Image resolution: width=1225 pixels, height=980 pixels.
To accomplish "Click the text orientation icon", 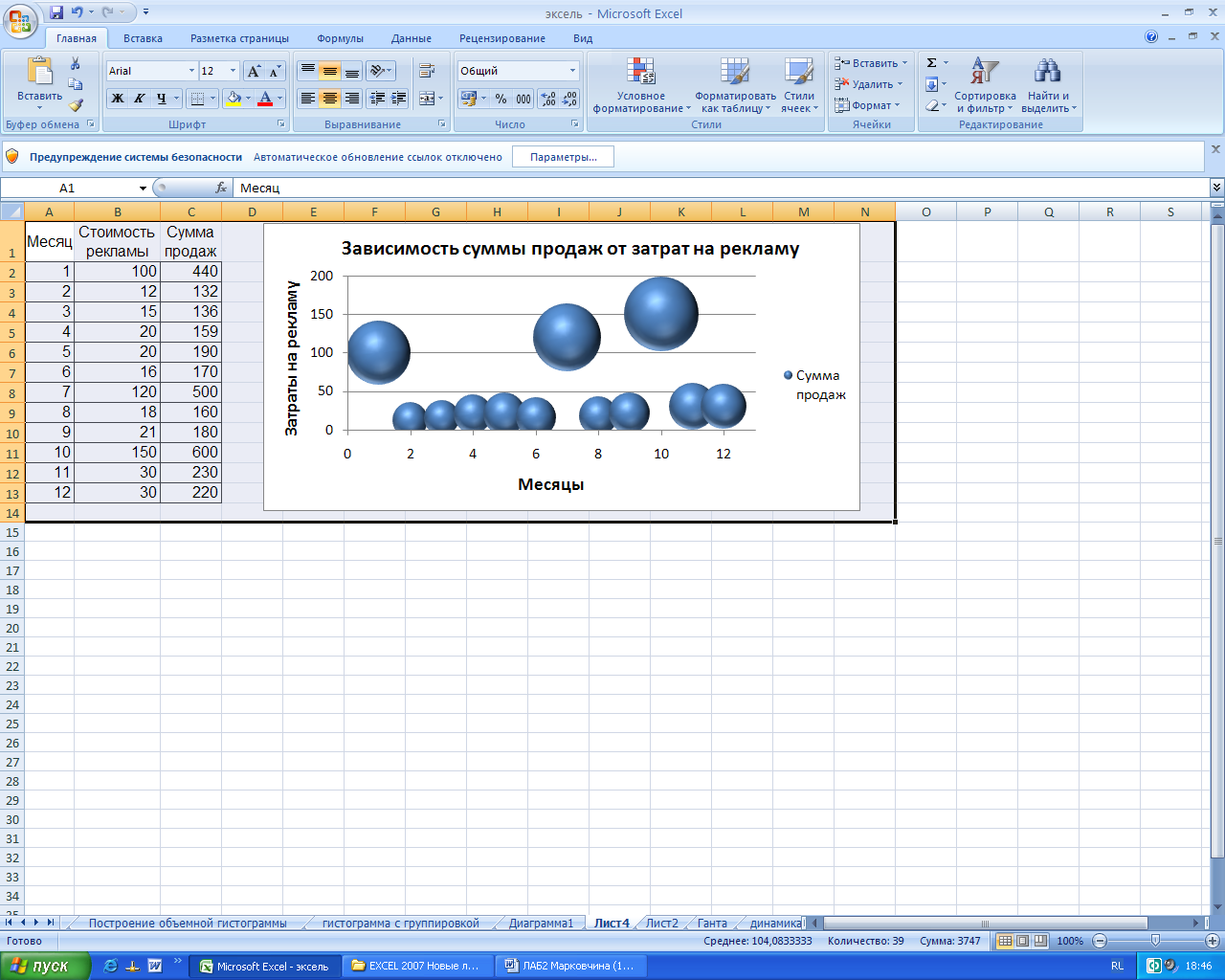I will (378, 71).
